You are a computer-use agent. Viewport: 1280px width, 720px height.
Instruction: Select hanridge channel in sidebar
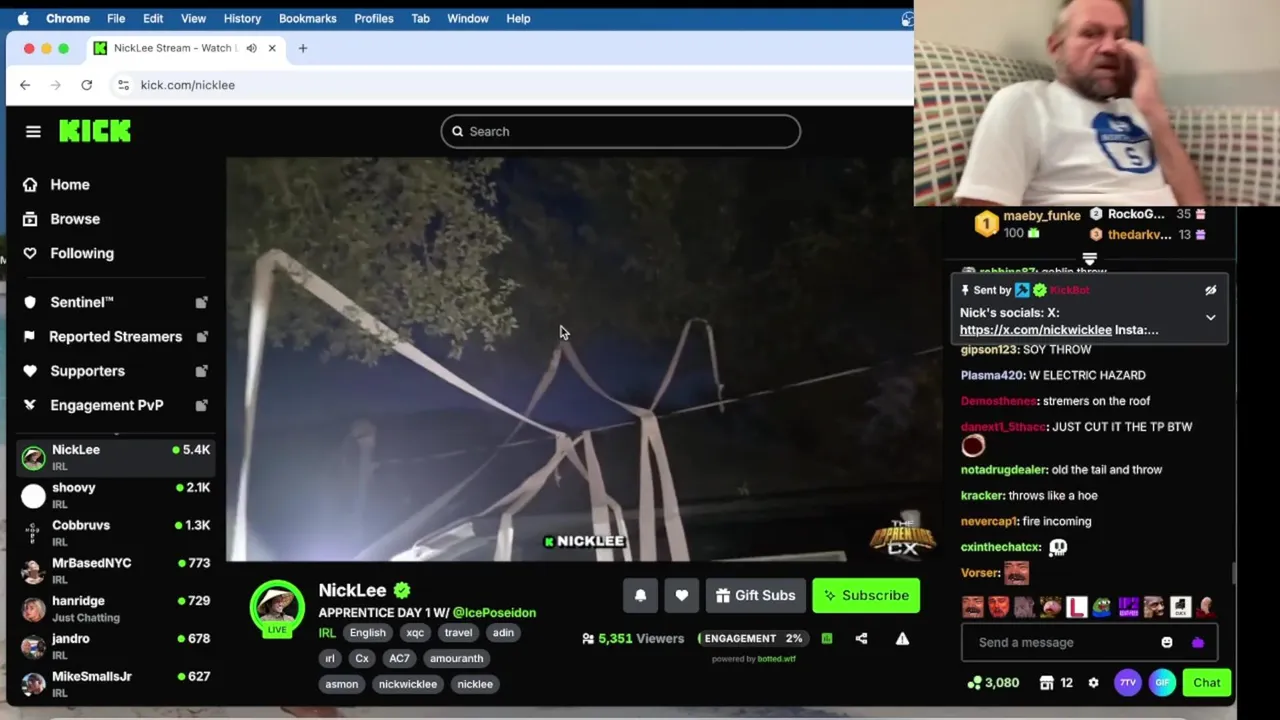coord(115,609)
